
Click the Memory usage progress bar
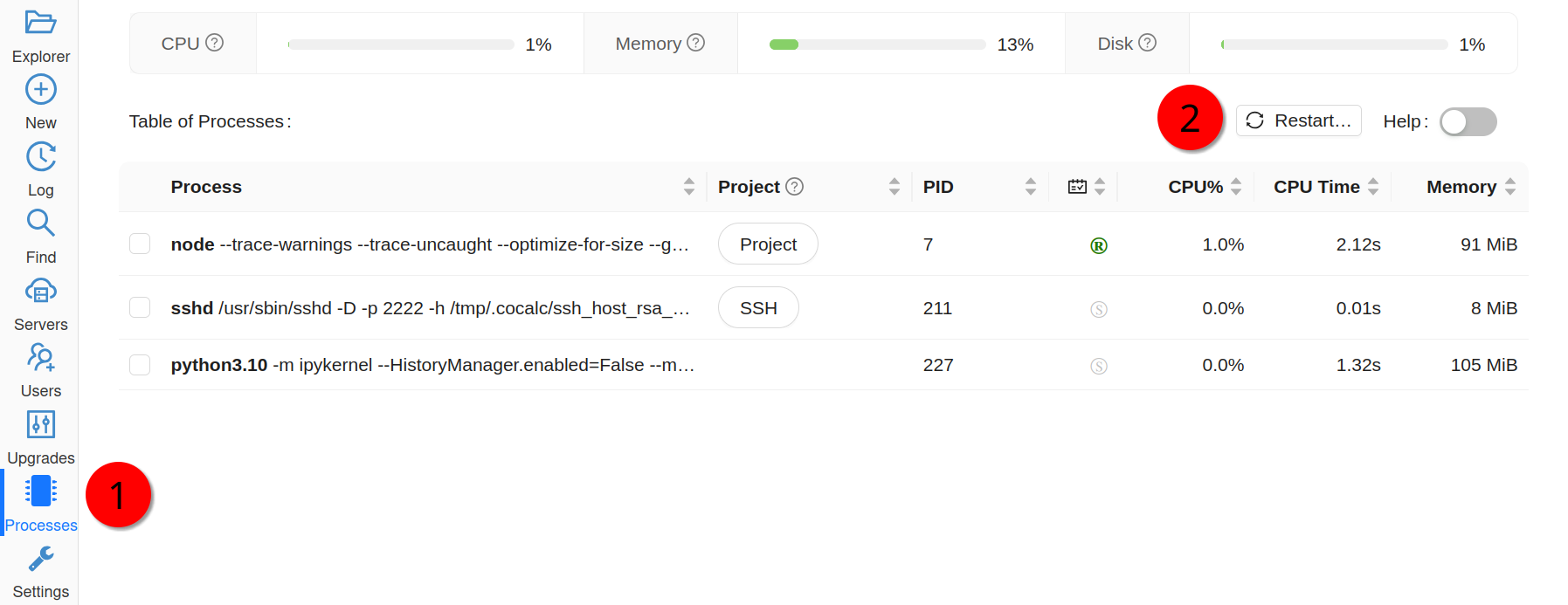877,45
